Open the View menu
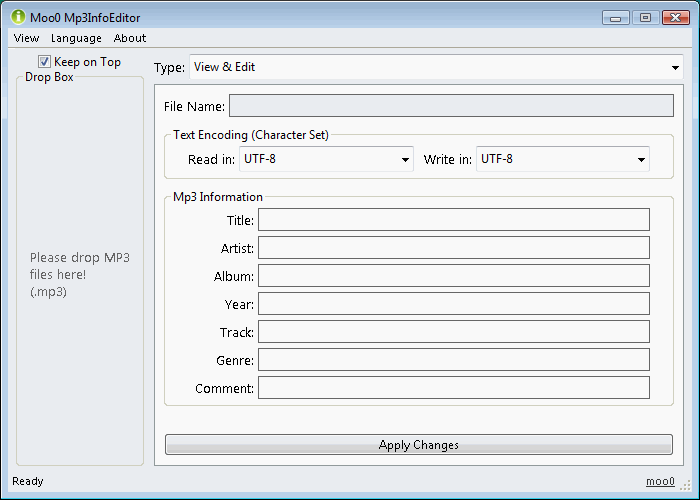The image size is (700, 500). 26,38
